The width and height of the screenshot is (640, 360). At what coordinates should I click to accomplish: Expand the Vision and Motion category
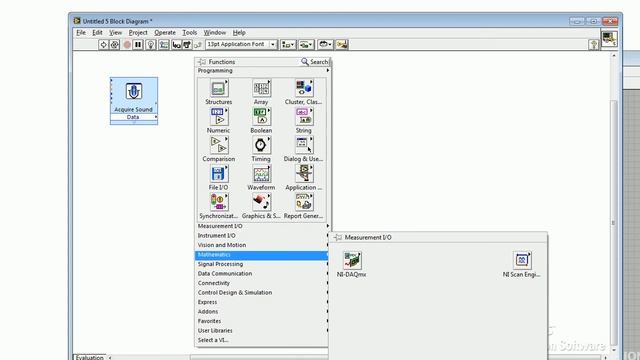[262, 245]
